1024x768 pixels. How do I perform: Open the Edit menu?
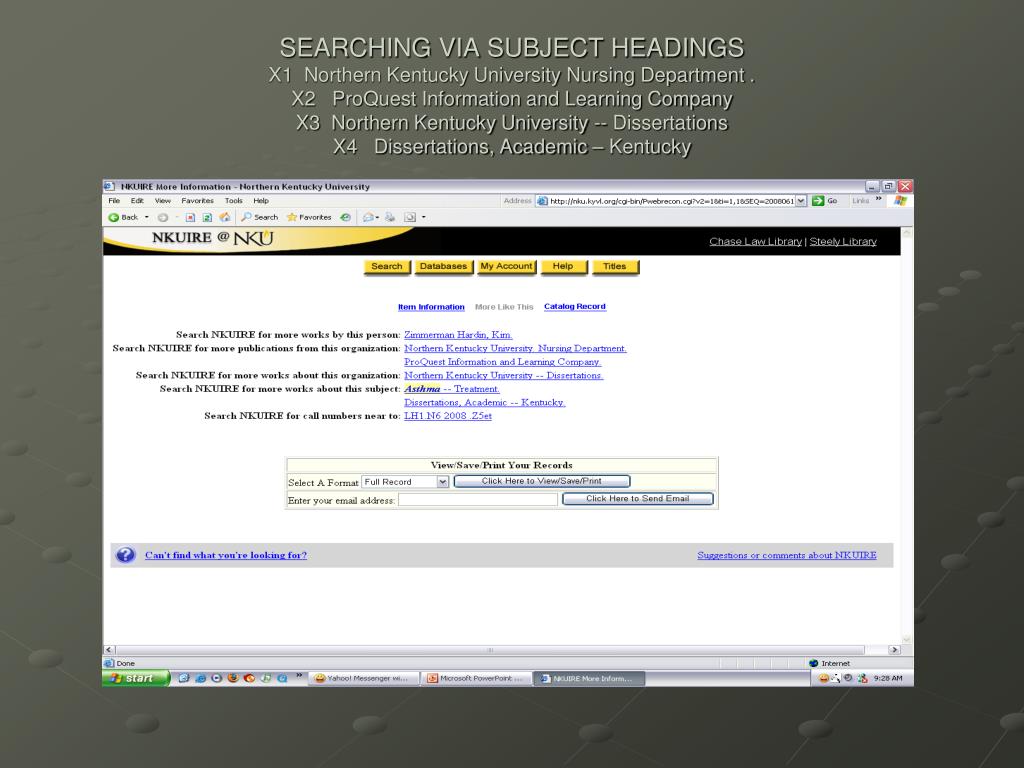tap(137, 200)
